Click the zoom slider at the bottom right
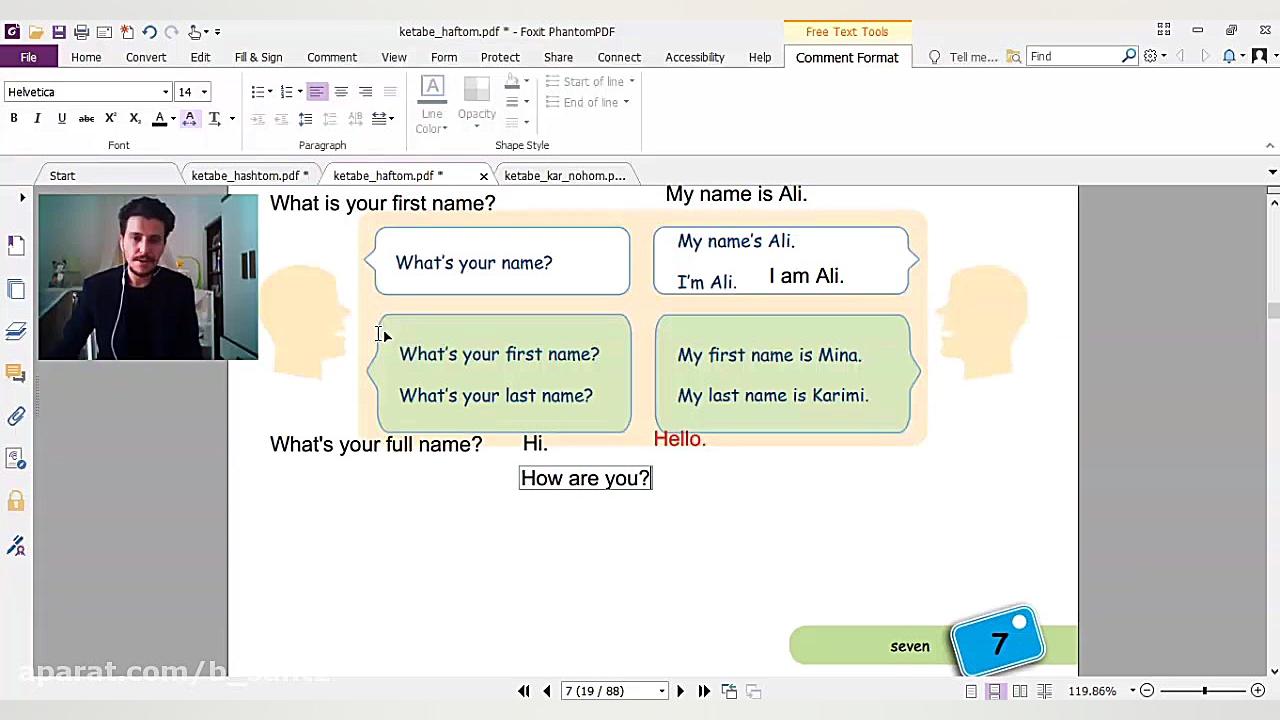This screenshot has width=1280, height=720. (1203, 691)
